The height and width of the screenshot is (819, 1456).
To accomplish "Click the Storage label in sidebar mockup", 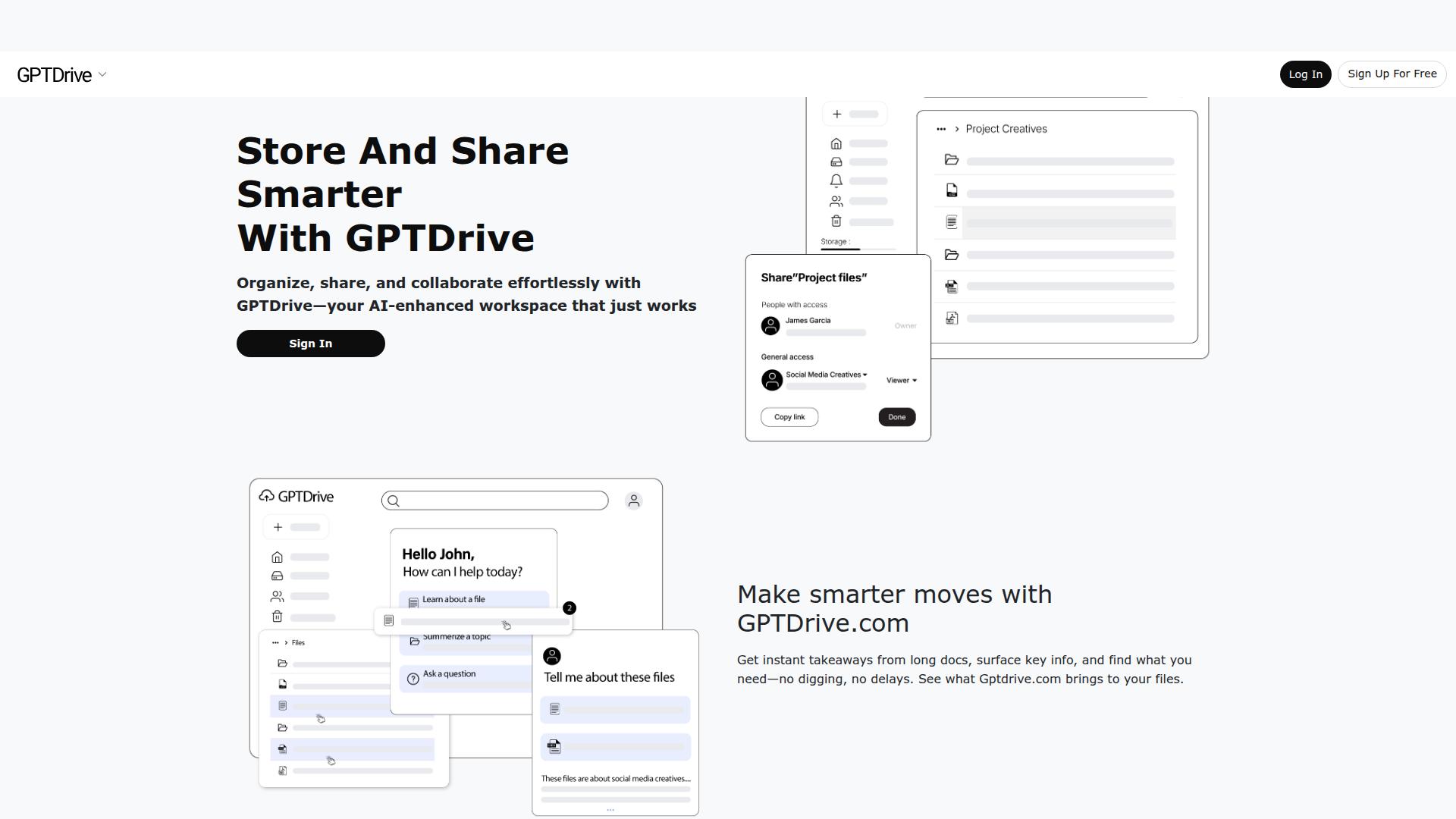I will [835, 242].
